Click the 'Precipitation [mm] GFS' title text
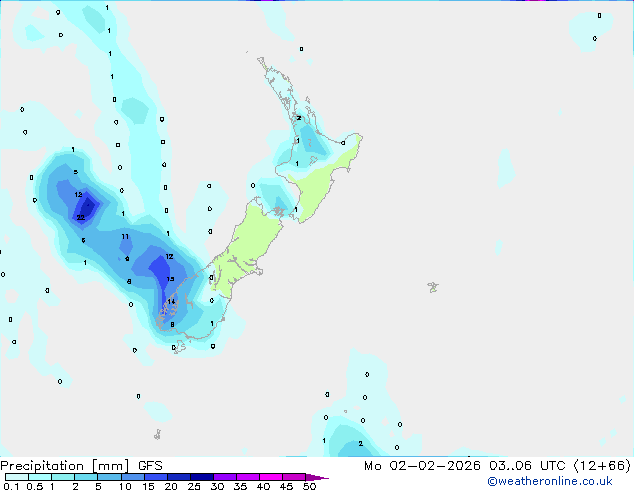634x490 pixels. pyautogui.click(x=81, y=466)
